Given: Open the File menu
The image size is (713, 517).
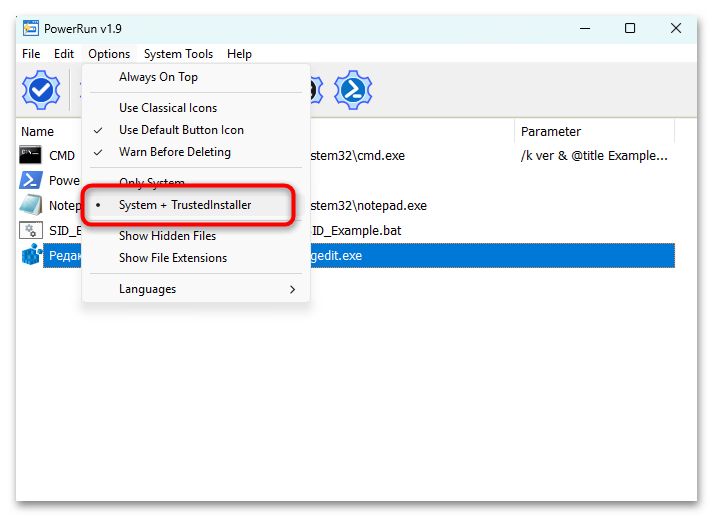Looking at the screenshot, I should tap(31, 54).
